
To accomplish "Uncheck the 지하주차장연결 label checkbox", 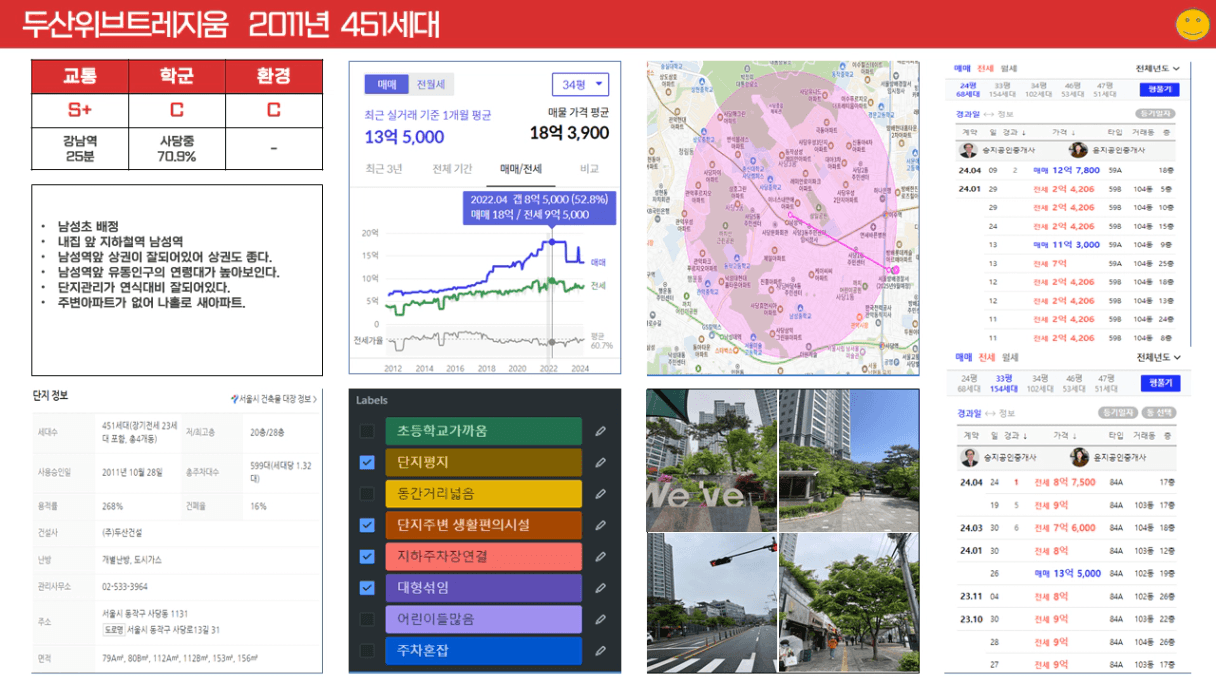I will point(367,556).
